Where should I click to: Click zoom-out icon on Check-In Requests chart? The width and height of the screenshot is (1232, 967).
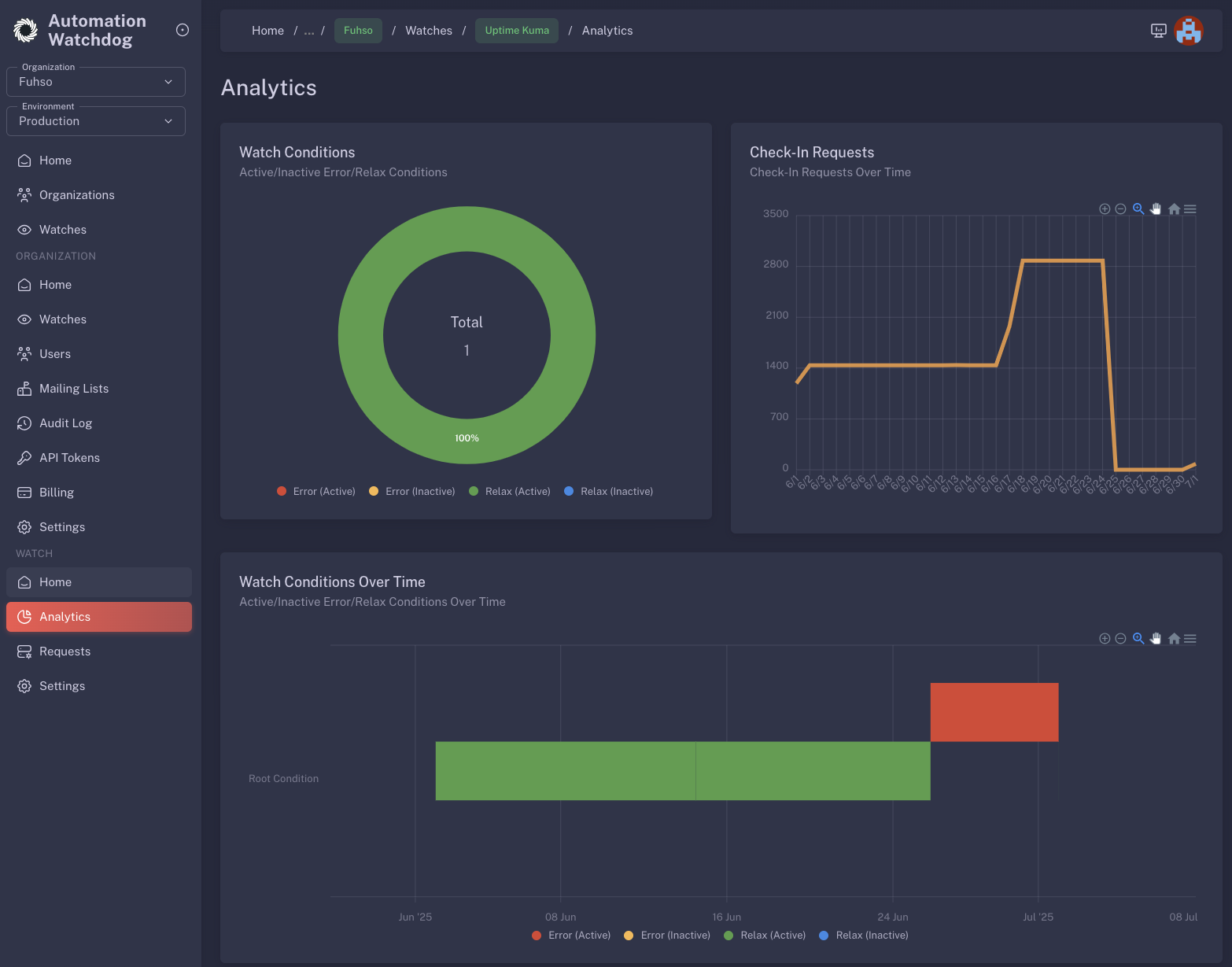point(1121,209)
